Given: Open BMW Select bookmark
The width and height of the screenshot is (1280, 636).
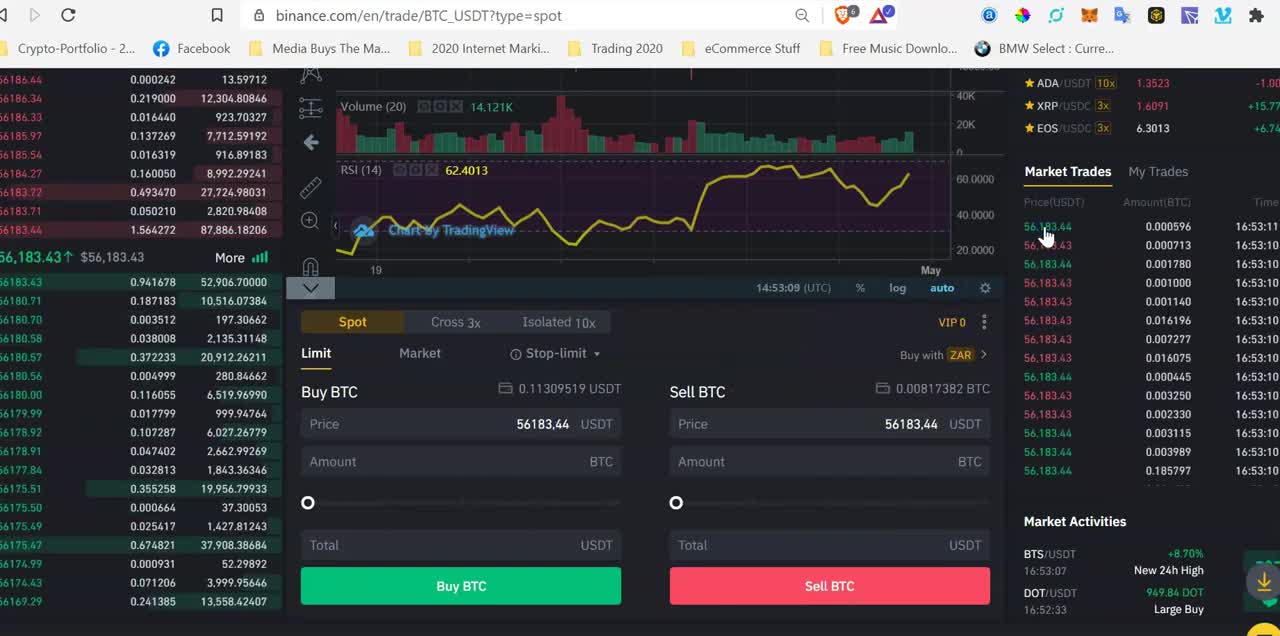Looking at the screenshot, I should pos(1045,48).
